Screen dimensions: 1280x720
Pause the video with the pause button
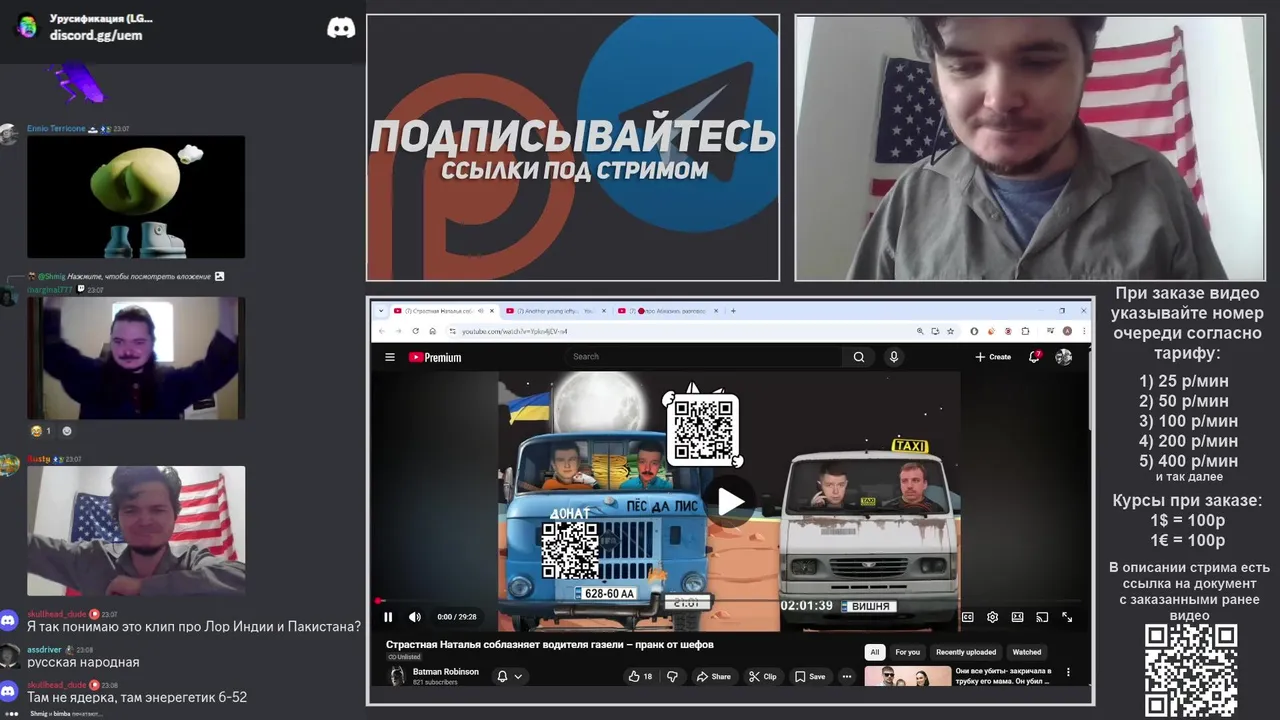(388, 617)
